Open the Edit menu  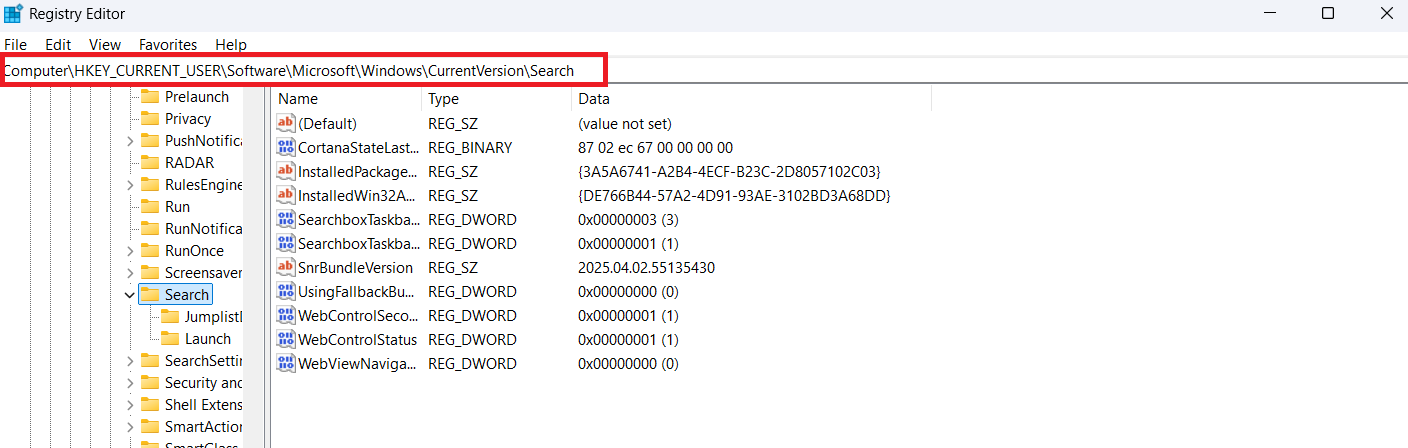(58, 44)
